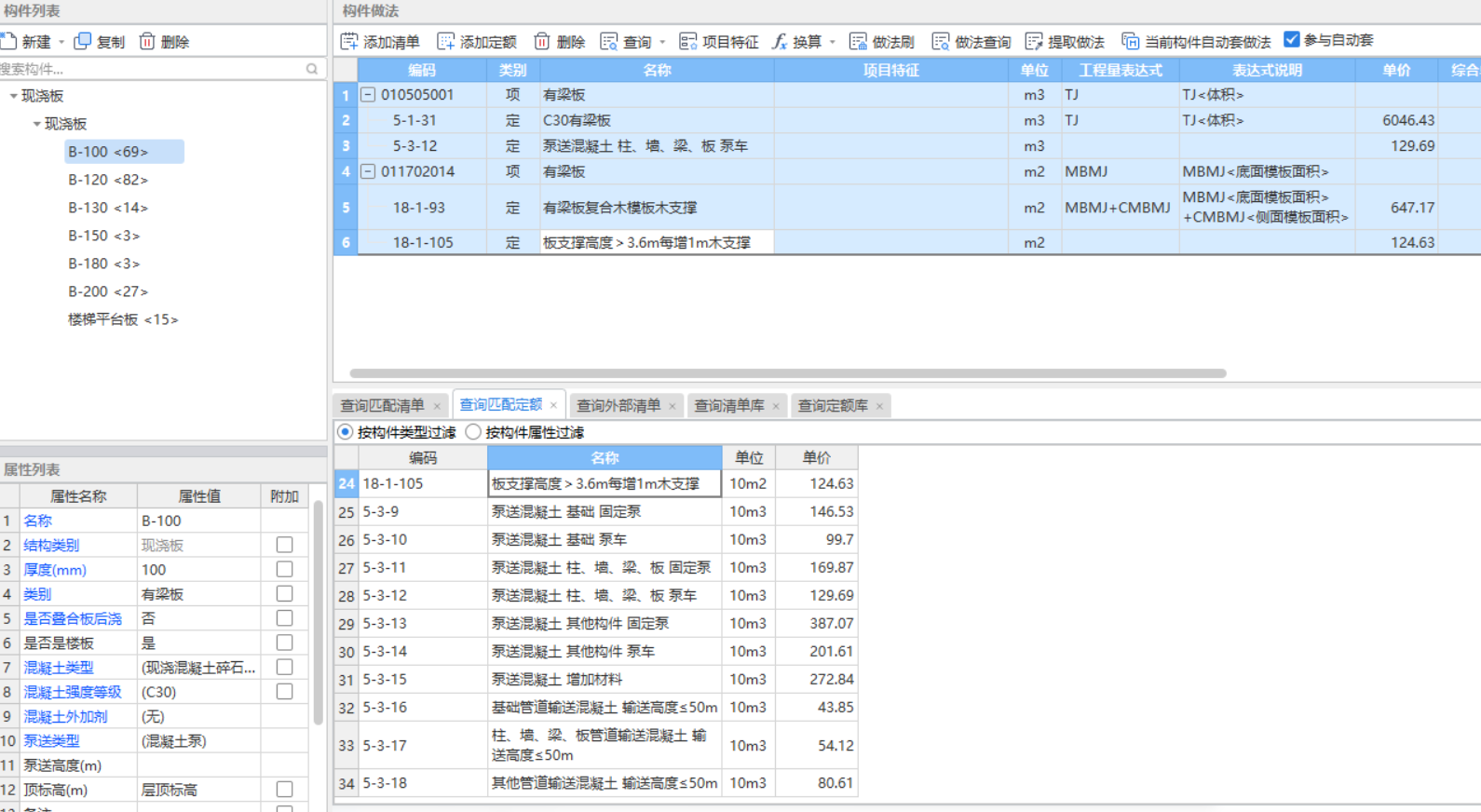This screenshot has width=1481, height=812.
Task: Close the 查询清单库 tab
Action: (x=776, y=406)
